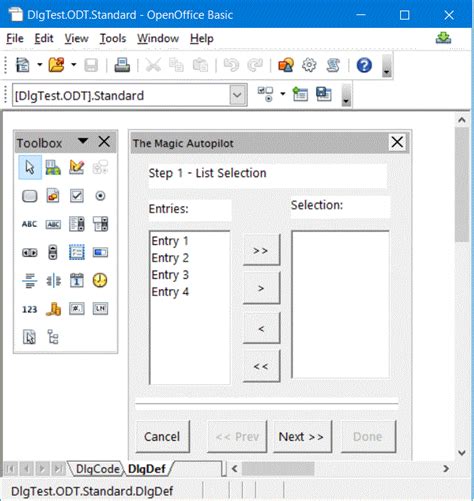Click the single > move button
The height and width of the screenshot is (501, 474).
(261, 288)
